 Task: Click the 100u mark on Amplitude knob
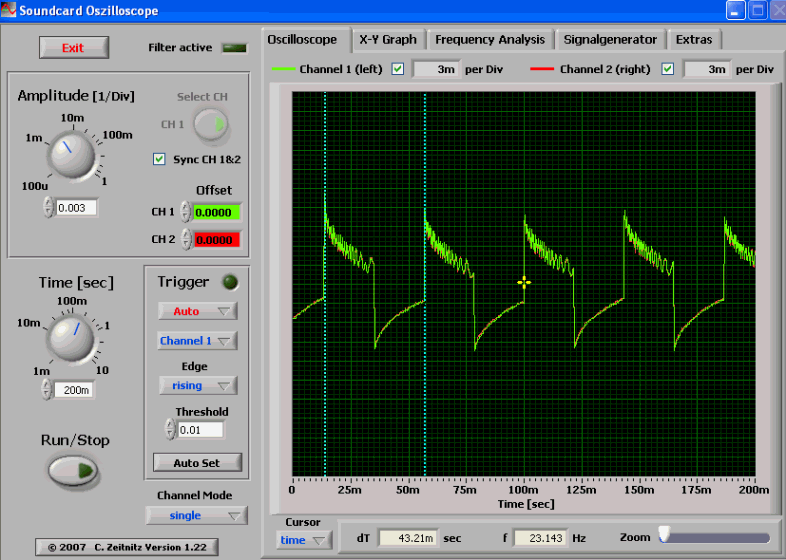point(35,186)
